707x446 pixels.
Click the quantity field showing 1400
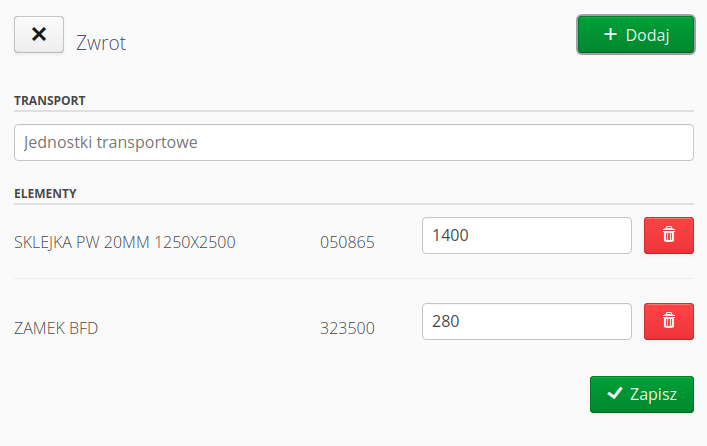coord(526,236)
